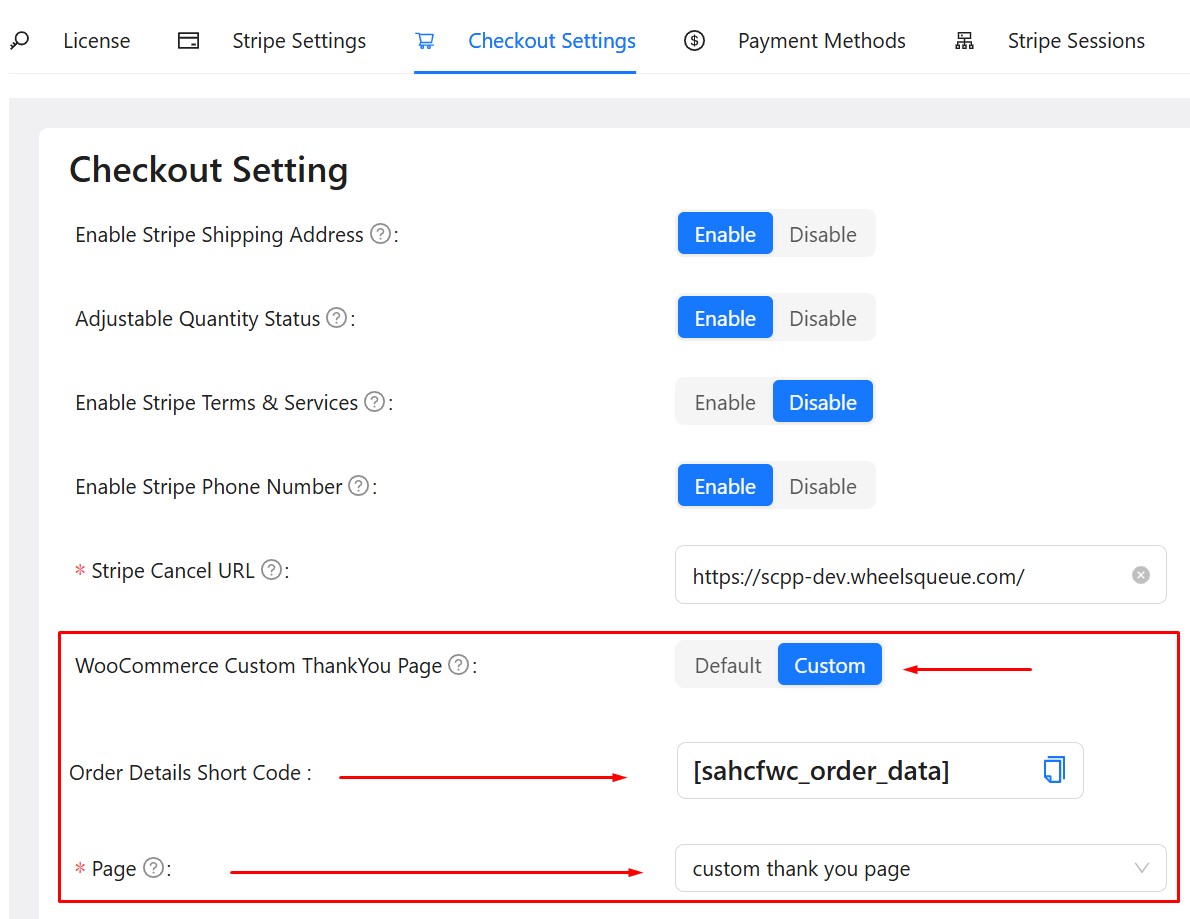
Task: Open the License tab
Action: 96,41
